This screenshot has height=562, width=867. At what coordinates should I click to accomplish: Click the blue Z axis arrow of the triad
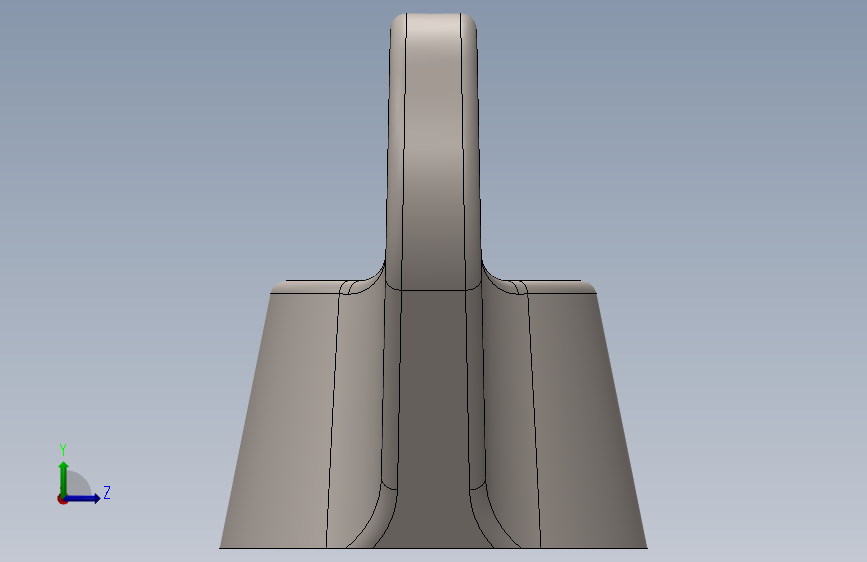pos(82,498)
